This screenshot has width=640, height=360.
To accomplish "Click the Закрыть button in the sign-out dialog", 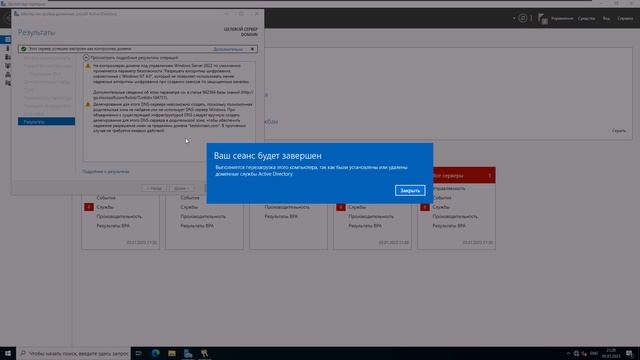I will pyautogui.click(x=410, y=191).
